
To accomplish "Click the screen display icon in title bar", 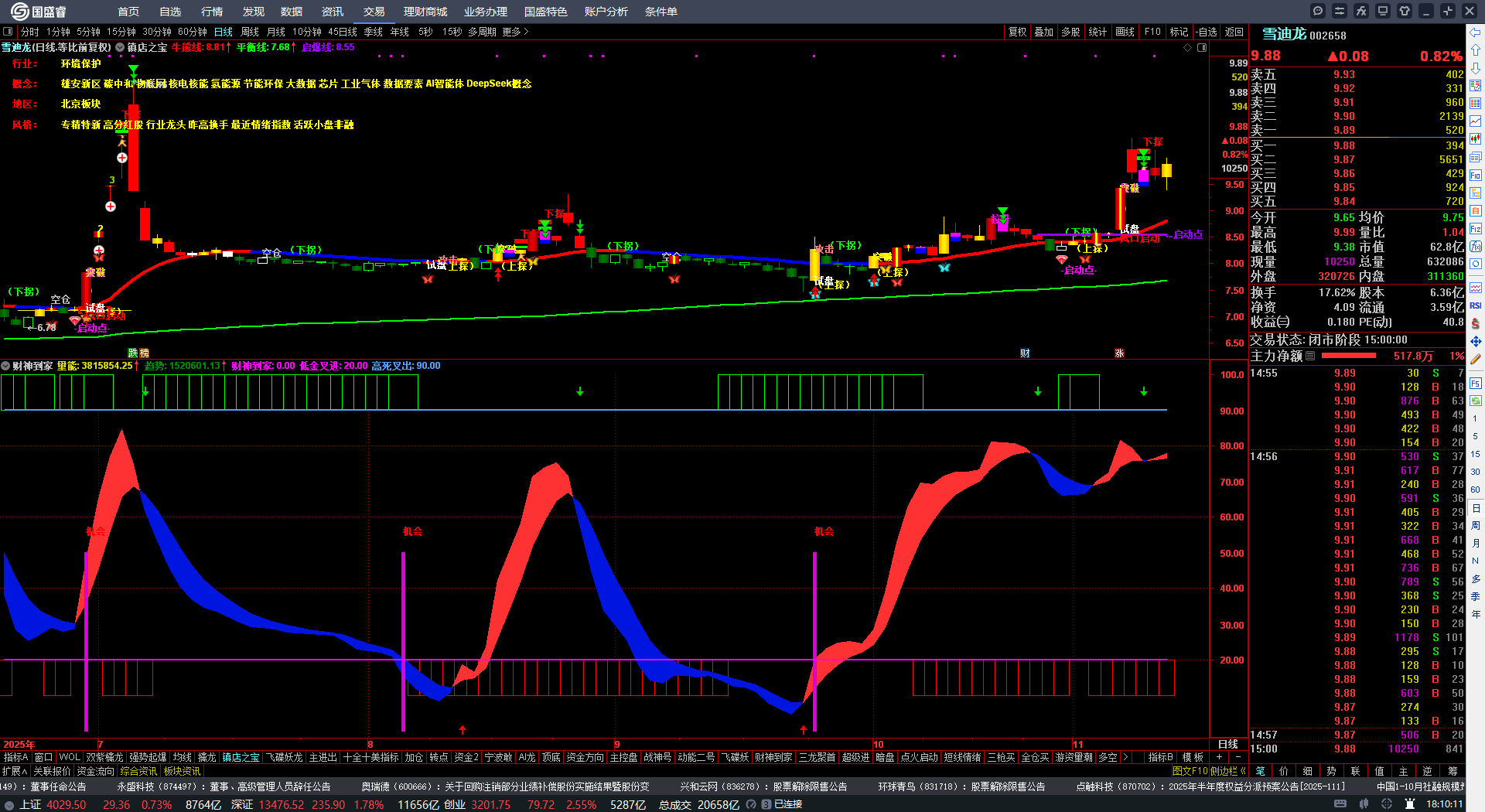I will [x=1383, y=11].
